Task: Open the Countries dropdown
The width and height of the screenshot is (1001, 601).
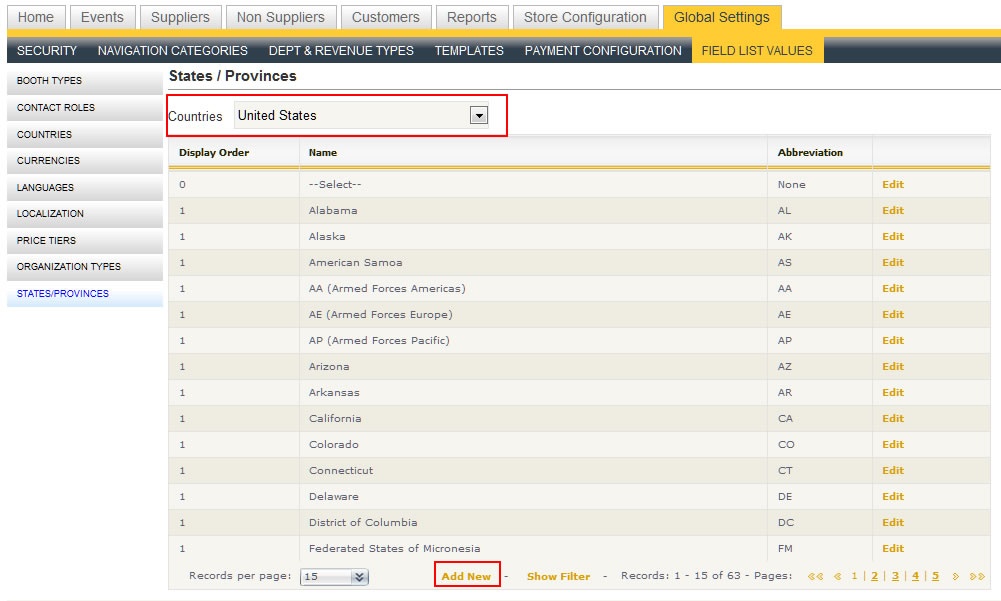Action: point(479,116)
